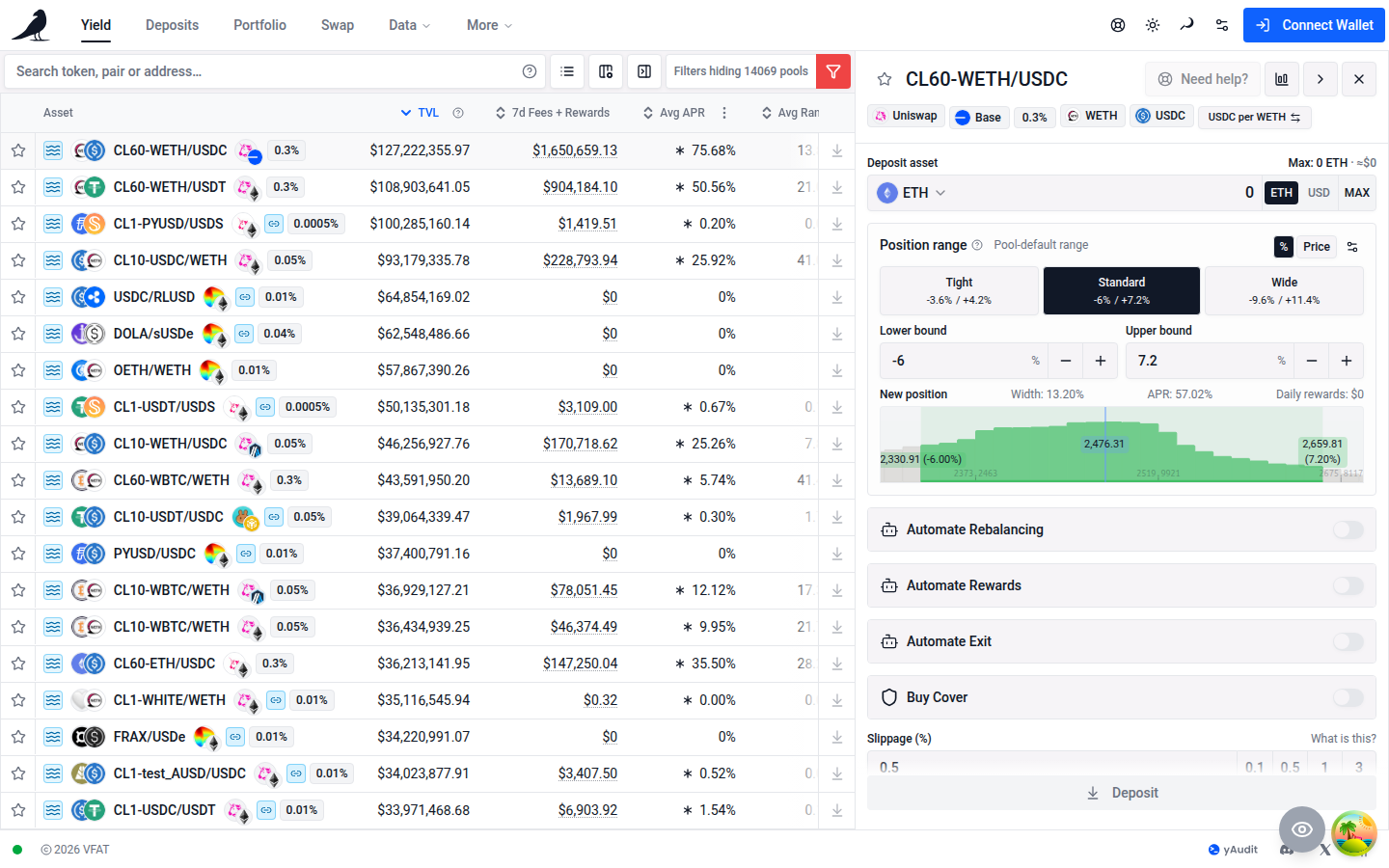Open the columns layout icon near search
Viewport: 1389px width, 868px height.
pos(606,71)
